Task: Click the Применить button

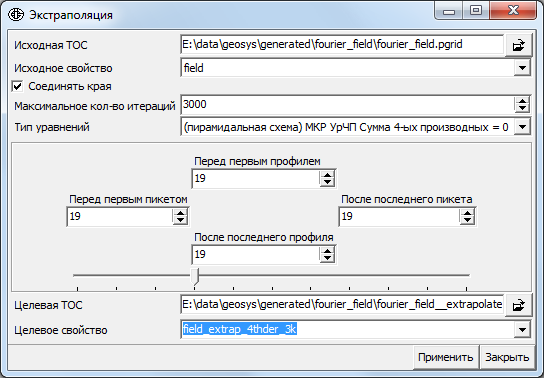Action: 445,357
